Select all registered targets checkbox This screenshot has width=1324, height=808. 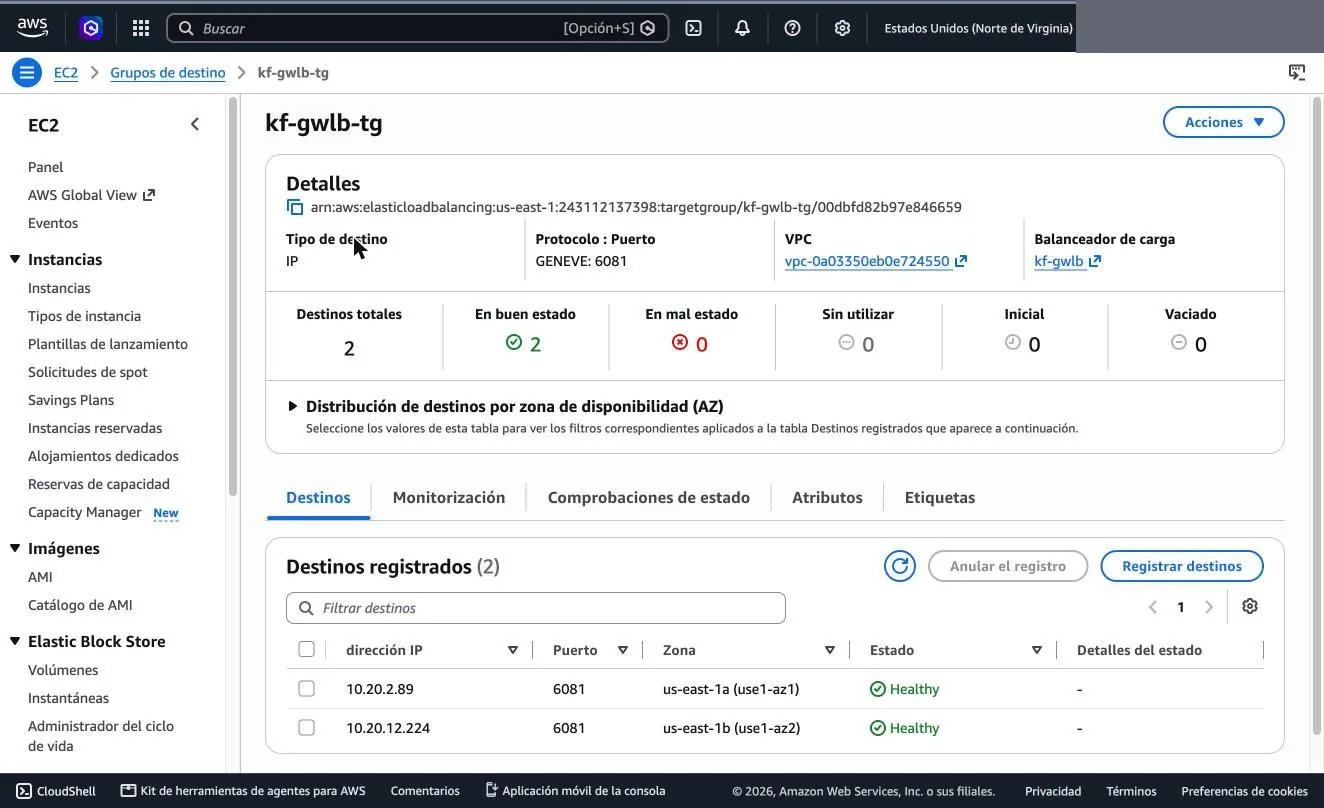[306, 650]
